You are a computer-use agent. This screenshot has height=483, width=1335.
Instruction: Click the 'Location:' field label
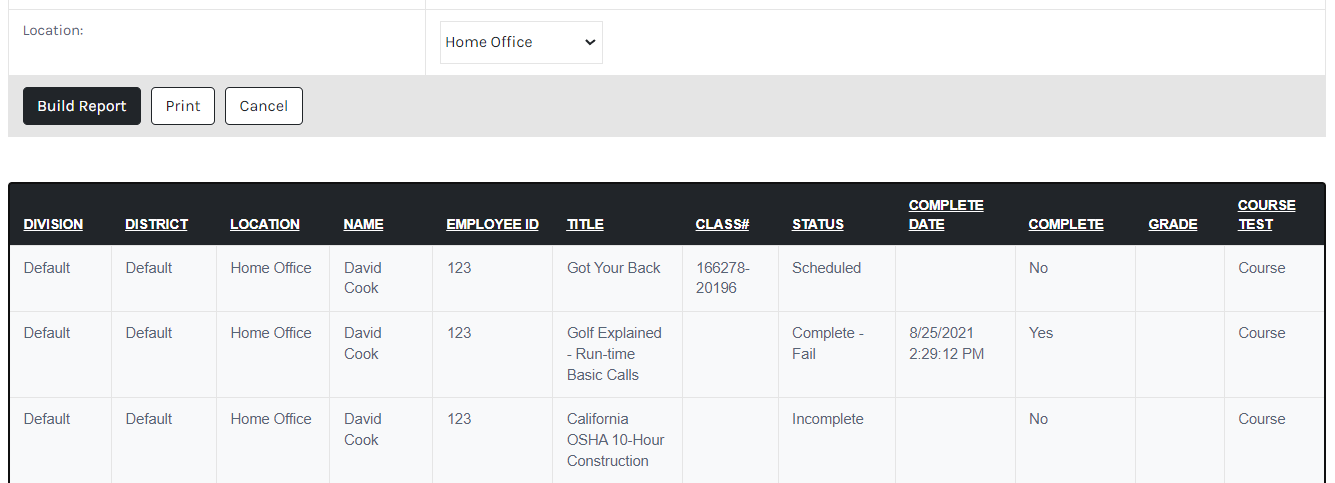[53, 31]
